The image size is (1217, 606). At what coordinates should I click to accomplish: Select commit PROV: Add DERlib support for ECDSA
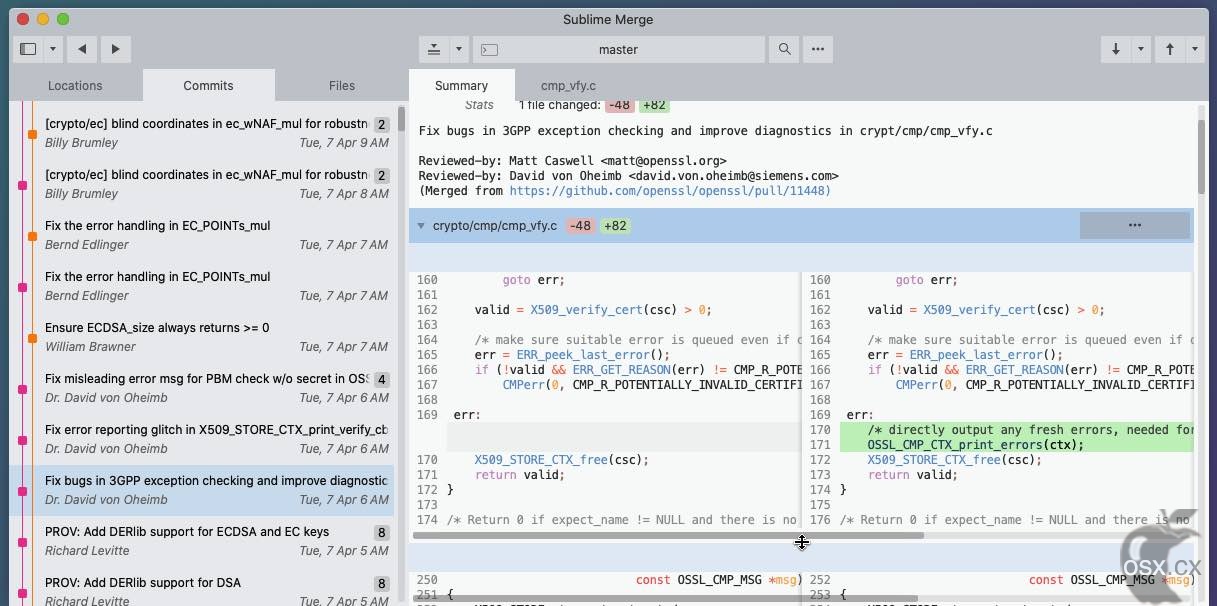point(202,541)
